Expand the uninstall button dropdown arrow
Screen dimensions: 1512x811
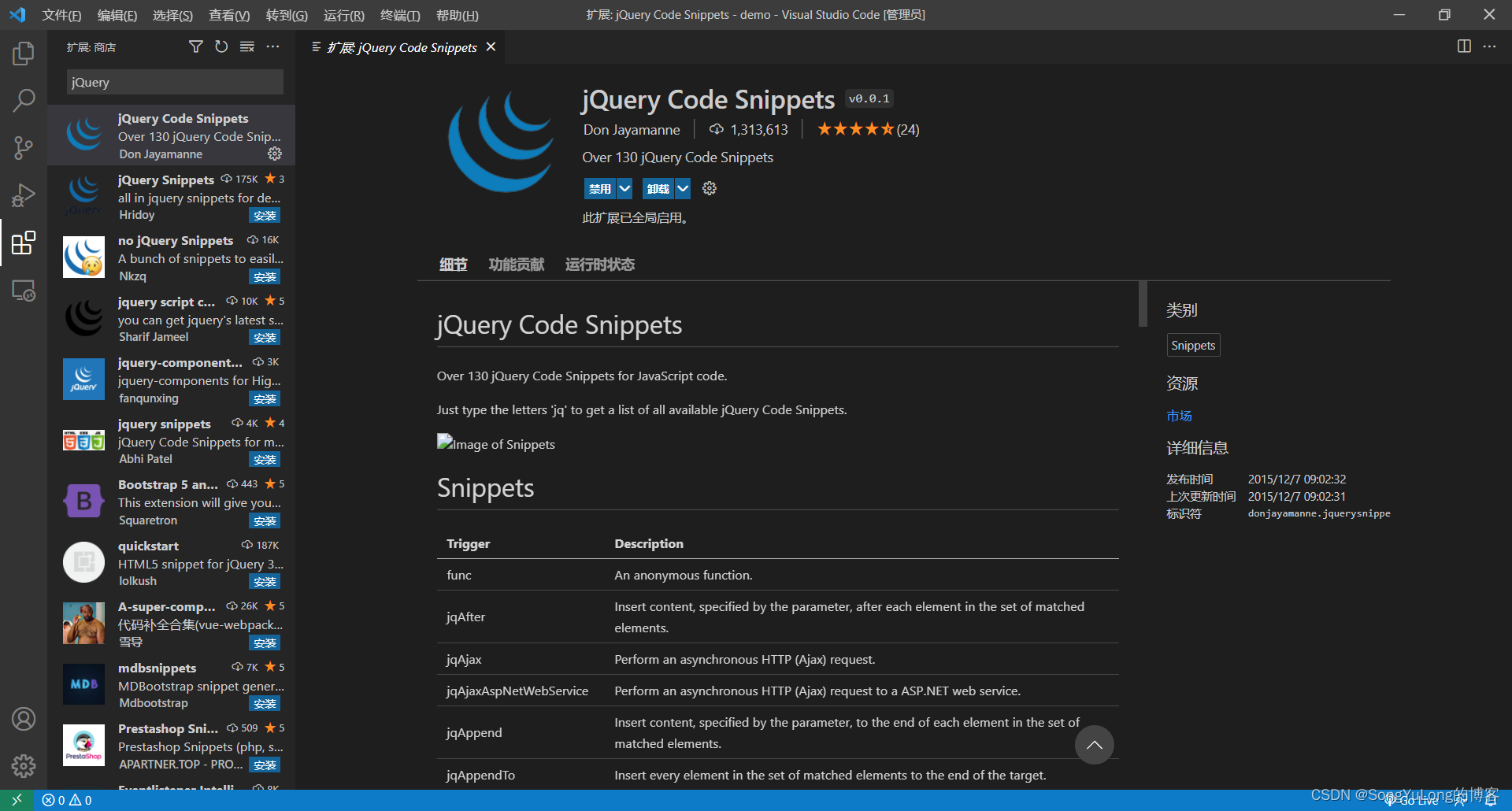683,188
